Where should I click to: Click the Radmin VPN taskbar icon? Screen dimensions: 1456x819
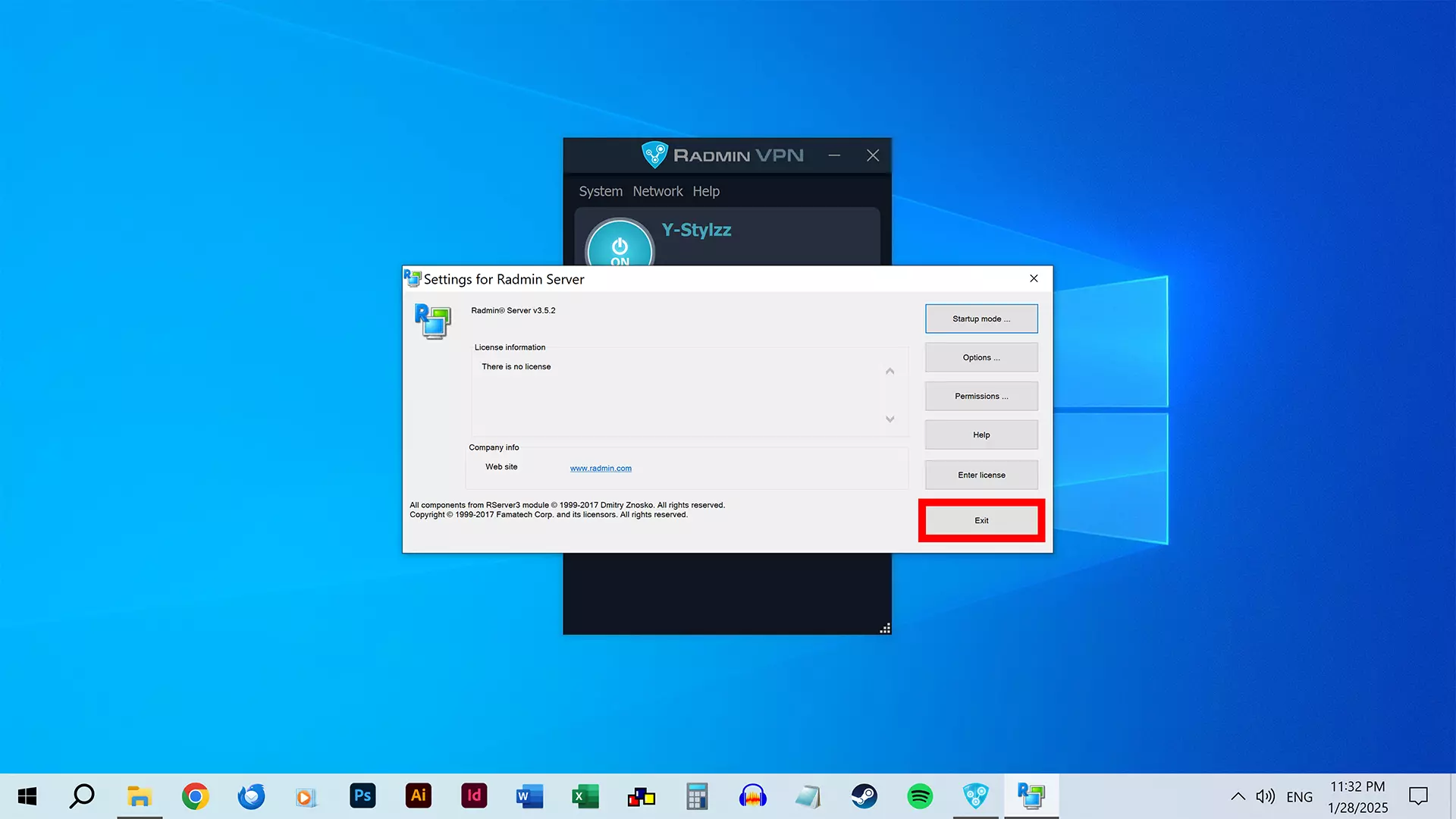(x=975, y=796)
